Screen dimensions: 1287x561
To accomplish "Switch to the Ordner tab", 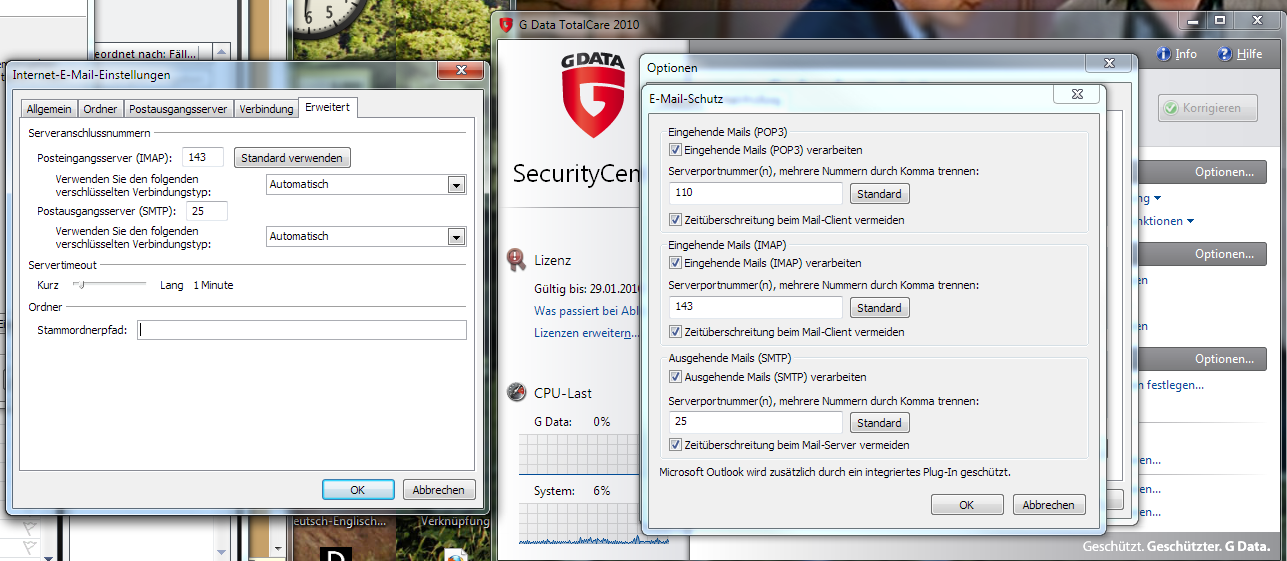I will (100, 109).
